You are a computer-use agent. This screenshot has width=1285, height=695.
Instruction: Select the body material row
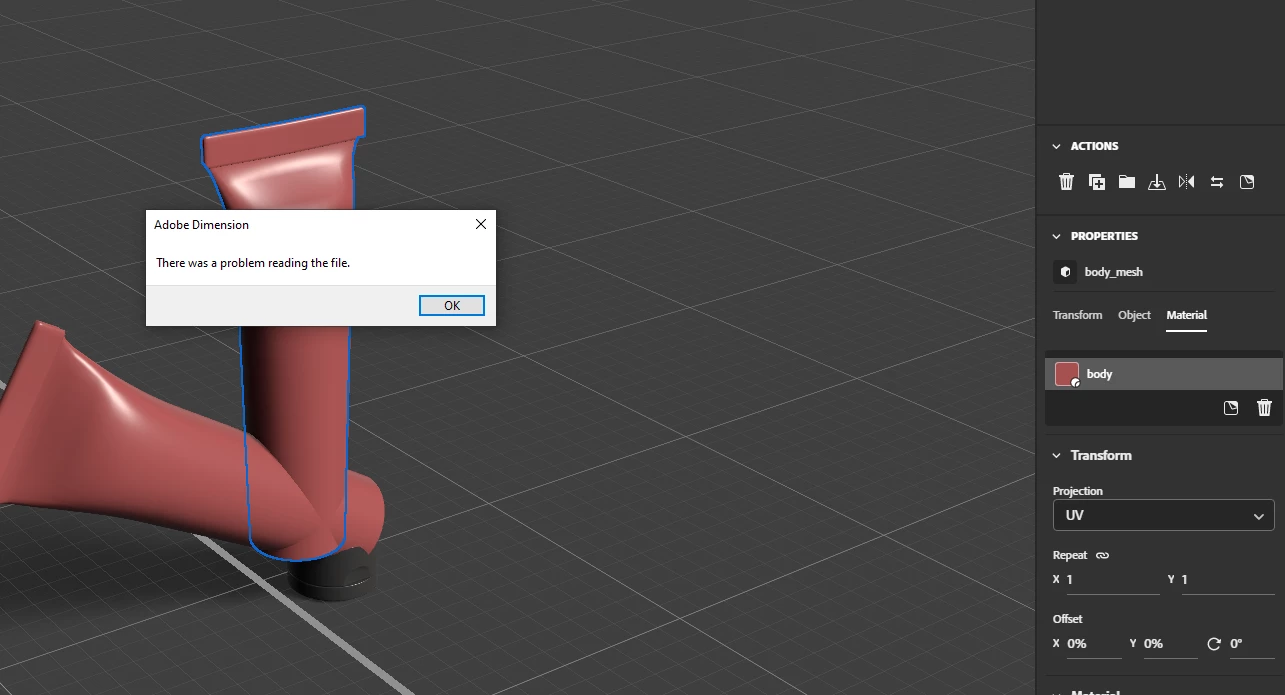[x=1164, y=374]
